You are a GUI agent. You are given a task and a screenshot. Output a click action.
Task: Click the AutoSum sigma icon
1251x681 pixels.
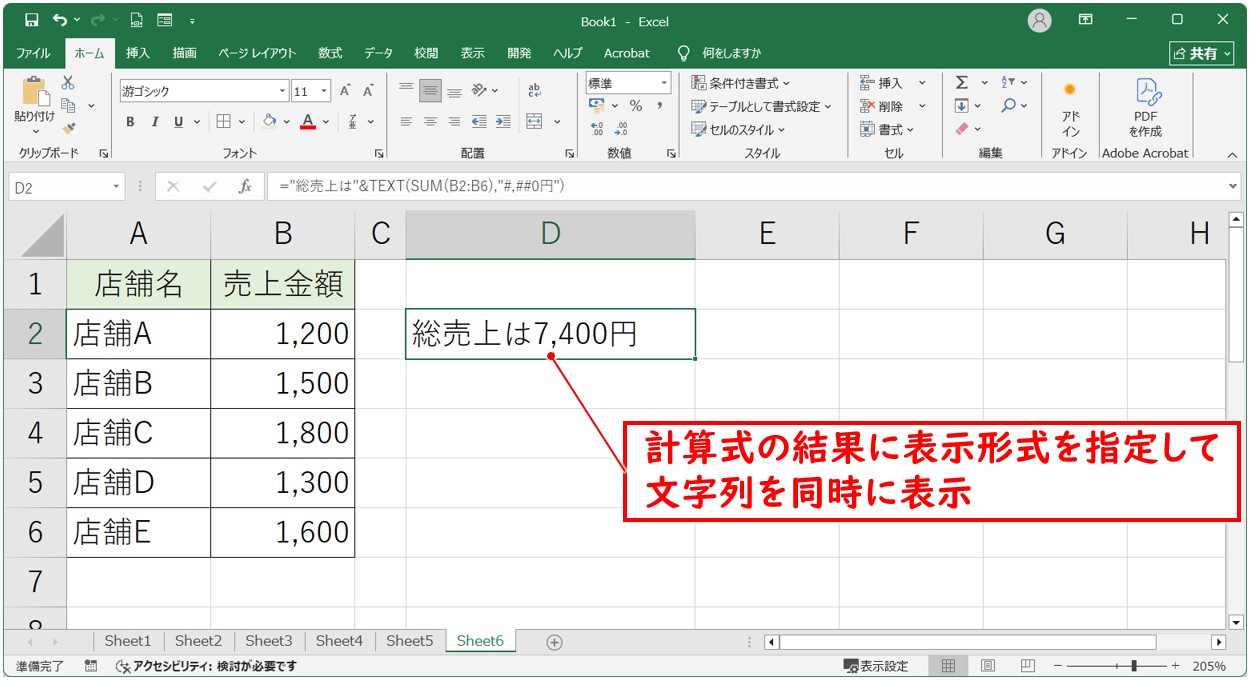coord(962,83)
